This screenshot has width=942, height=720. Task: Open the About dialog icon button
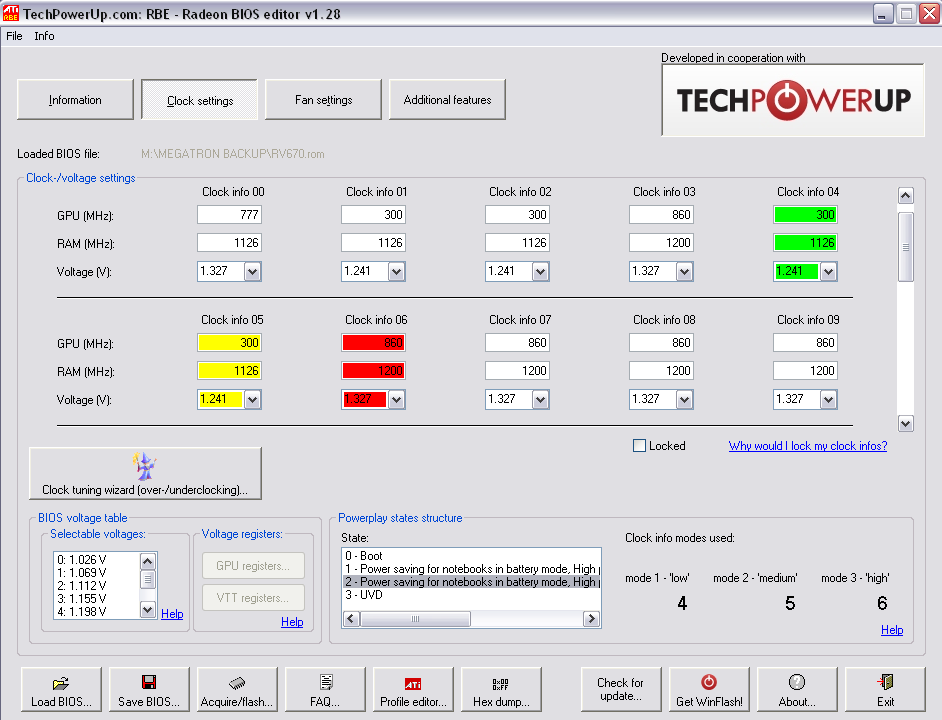tap(797, 690)
